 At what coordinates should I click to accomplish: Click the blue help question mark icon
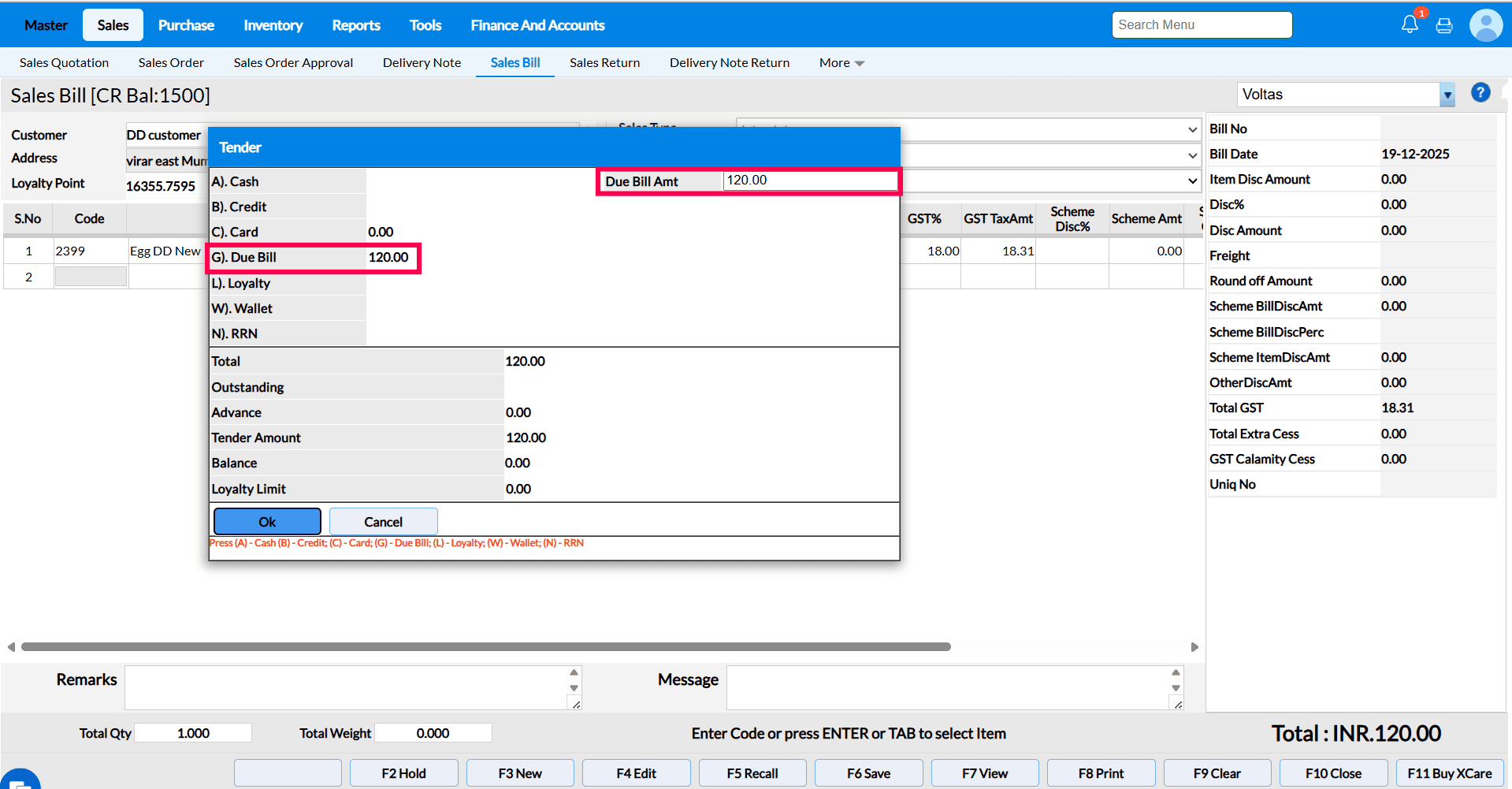[x=1480, y=93]
